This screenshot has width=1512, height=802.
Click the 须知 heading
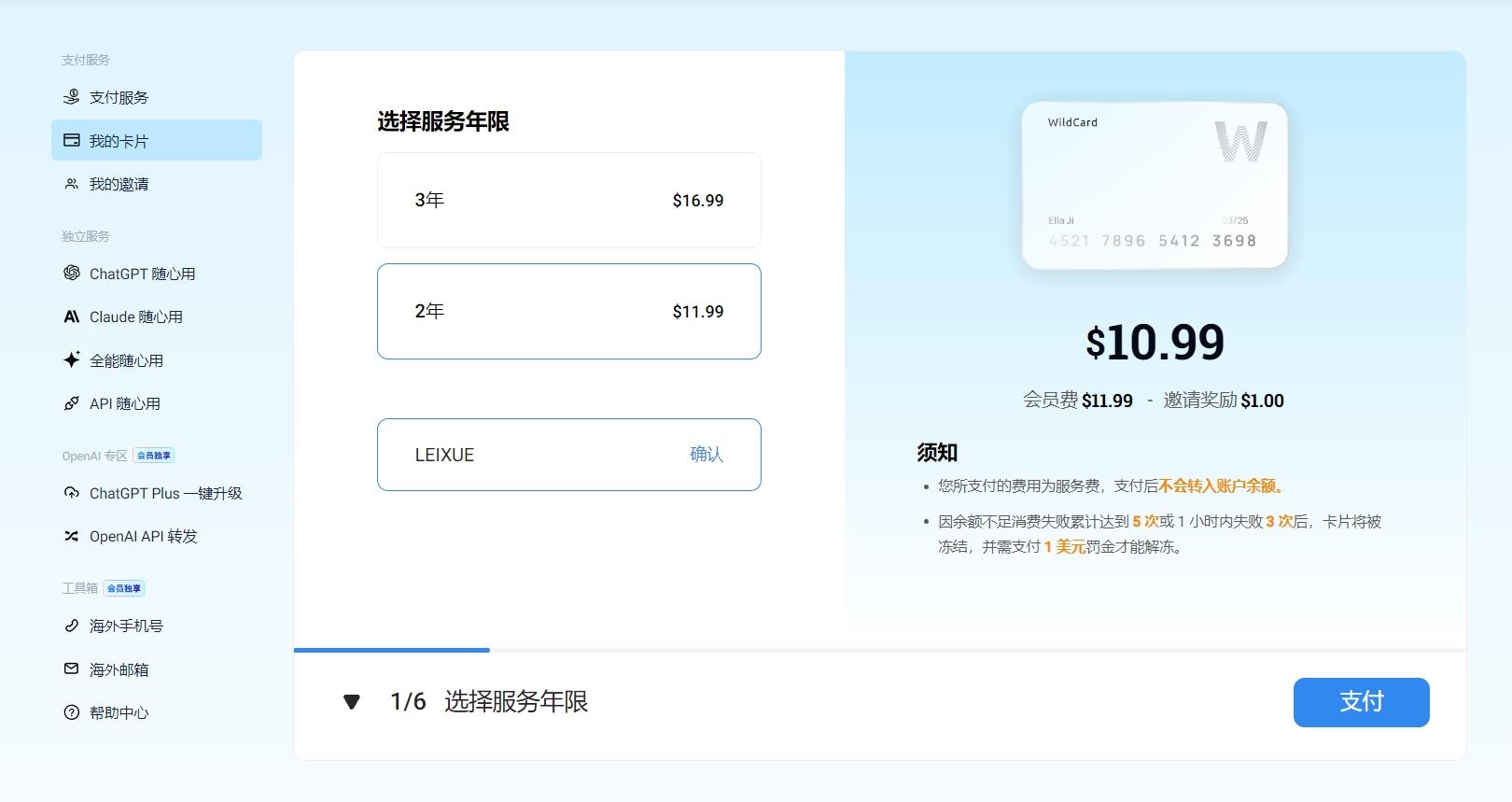937,453
